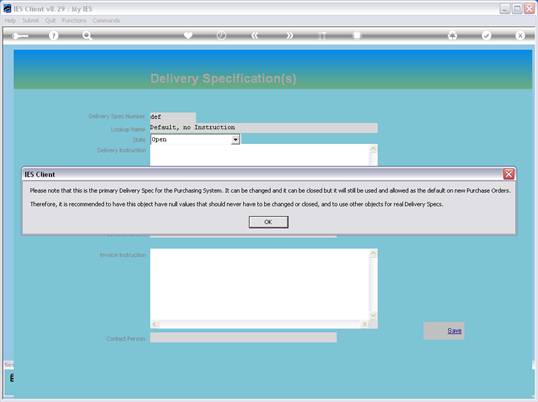Open the State dropdown showing Open
538x402 pixels.
[x=195, y=139]
